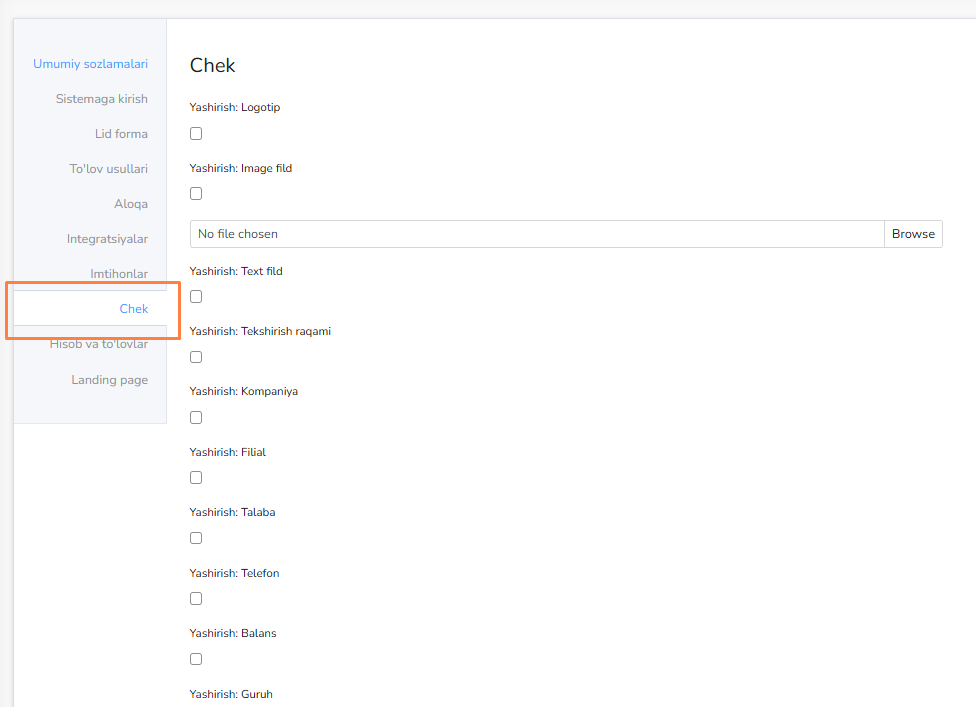Switch to Integratsiyalar section
This screenshot has width=976, height=707.
pyautogui.click(x=107, y=239)
